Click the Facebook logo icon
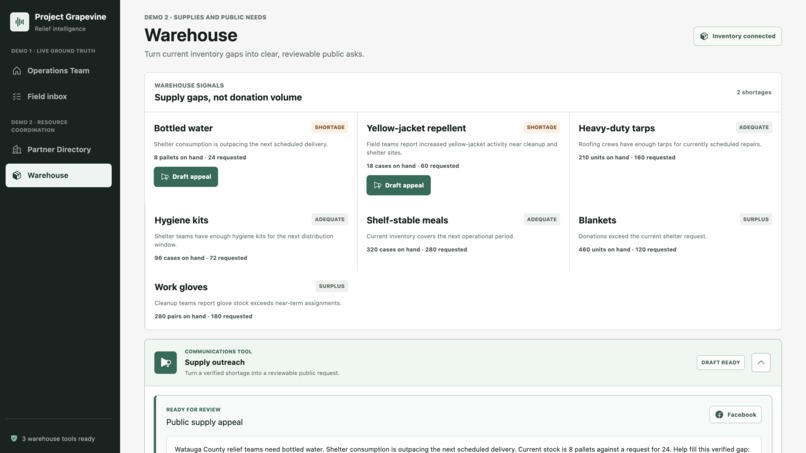 pyautogui.click(x=719, y=414)
